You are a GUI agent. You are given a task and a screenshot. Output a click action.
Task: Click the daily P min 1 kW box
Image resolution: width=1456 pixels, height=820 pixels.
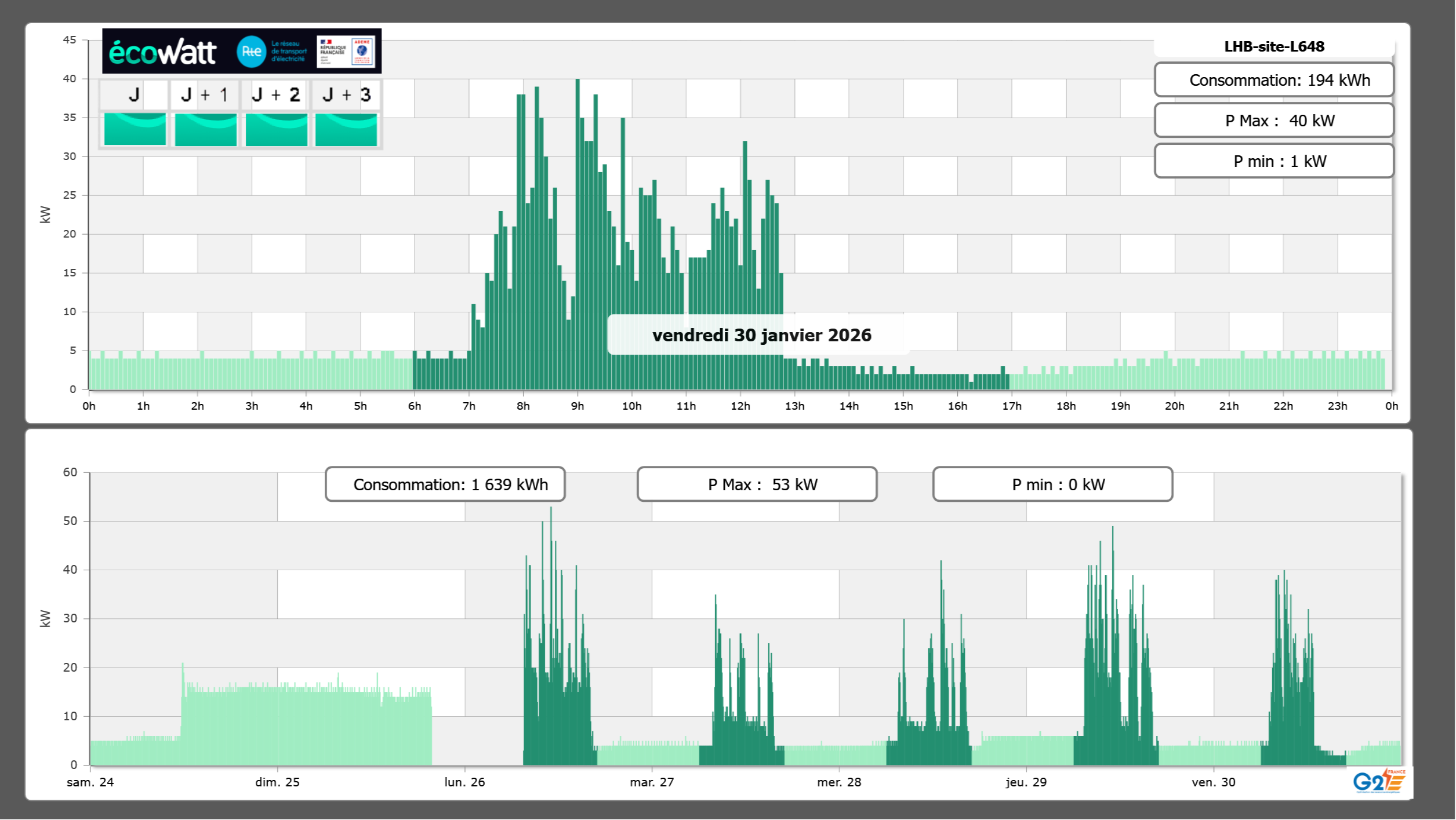pyautogui.click(x=1274, y=161)
